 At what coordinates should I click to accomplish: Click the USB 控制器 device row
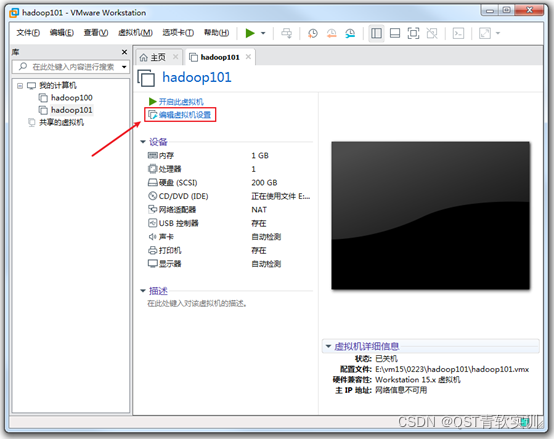(229, 223)
